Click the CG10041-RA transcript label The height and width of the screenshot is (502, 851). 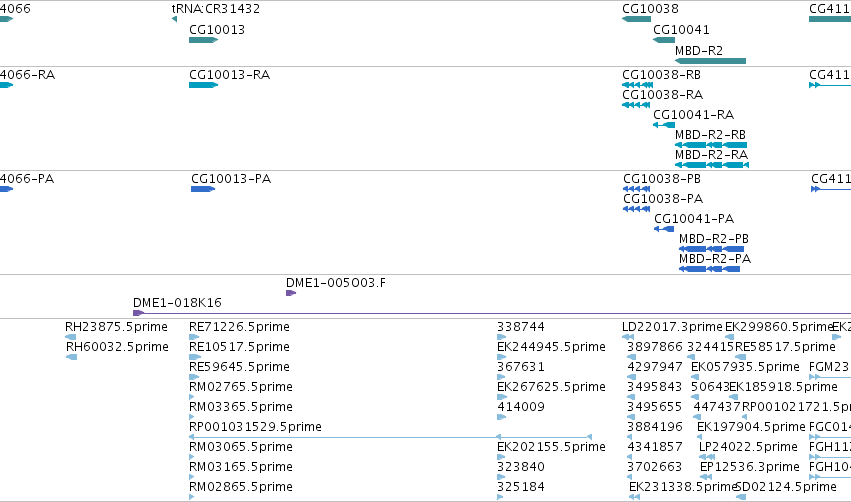coord(693,115)
